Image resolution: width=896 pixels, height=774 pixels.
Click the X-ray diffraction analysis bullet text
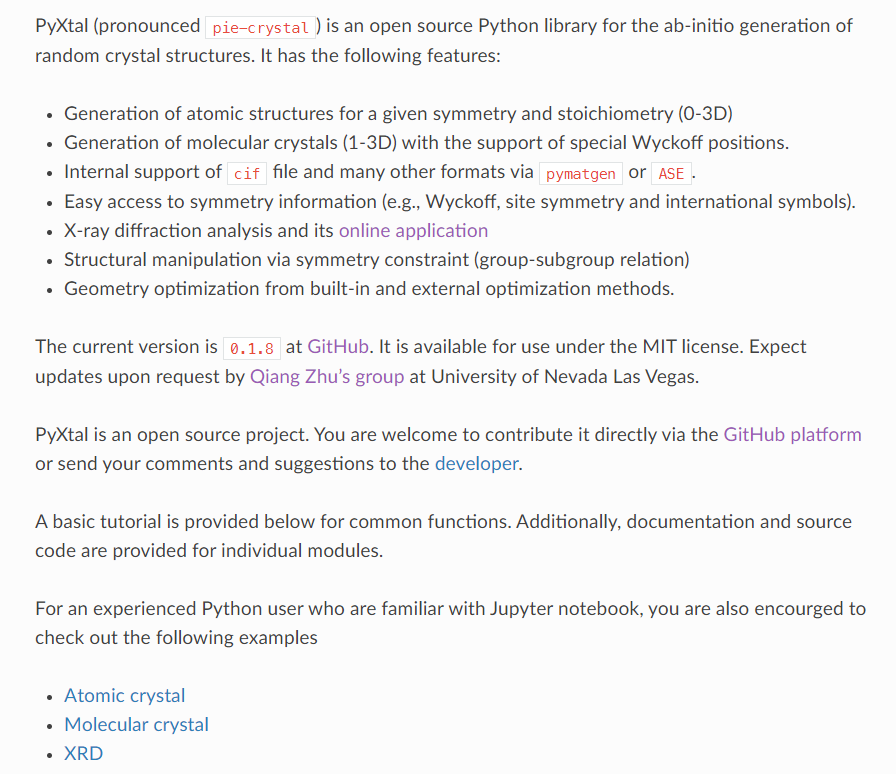(276, 230)
